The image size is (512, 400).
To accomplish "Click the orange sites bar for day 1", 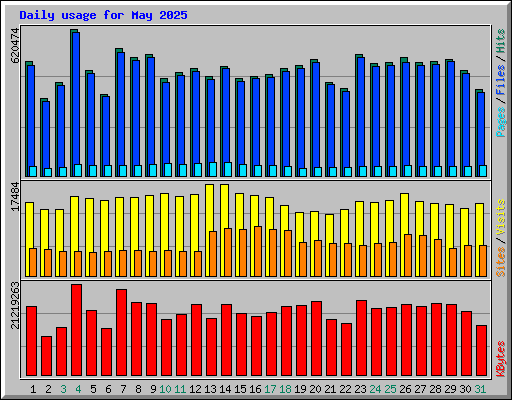I will point(33,262).
